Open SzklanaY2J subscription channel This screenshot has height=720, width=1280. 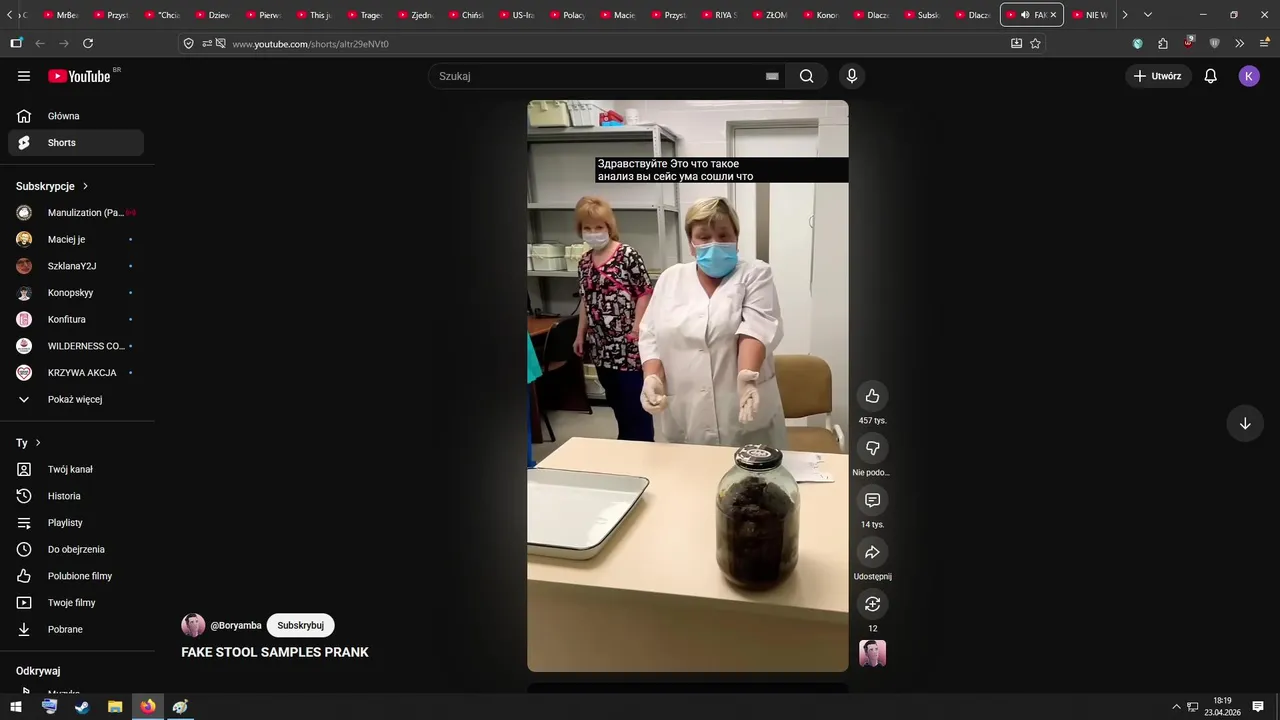(x=76, y=266)
